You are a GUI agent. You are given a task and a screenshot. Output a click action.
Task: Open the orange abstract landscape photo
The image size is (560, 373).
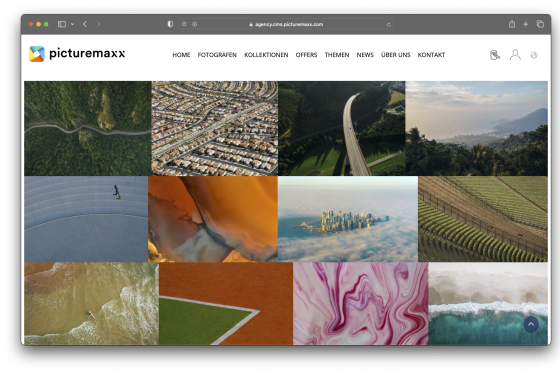[213, 219]
